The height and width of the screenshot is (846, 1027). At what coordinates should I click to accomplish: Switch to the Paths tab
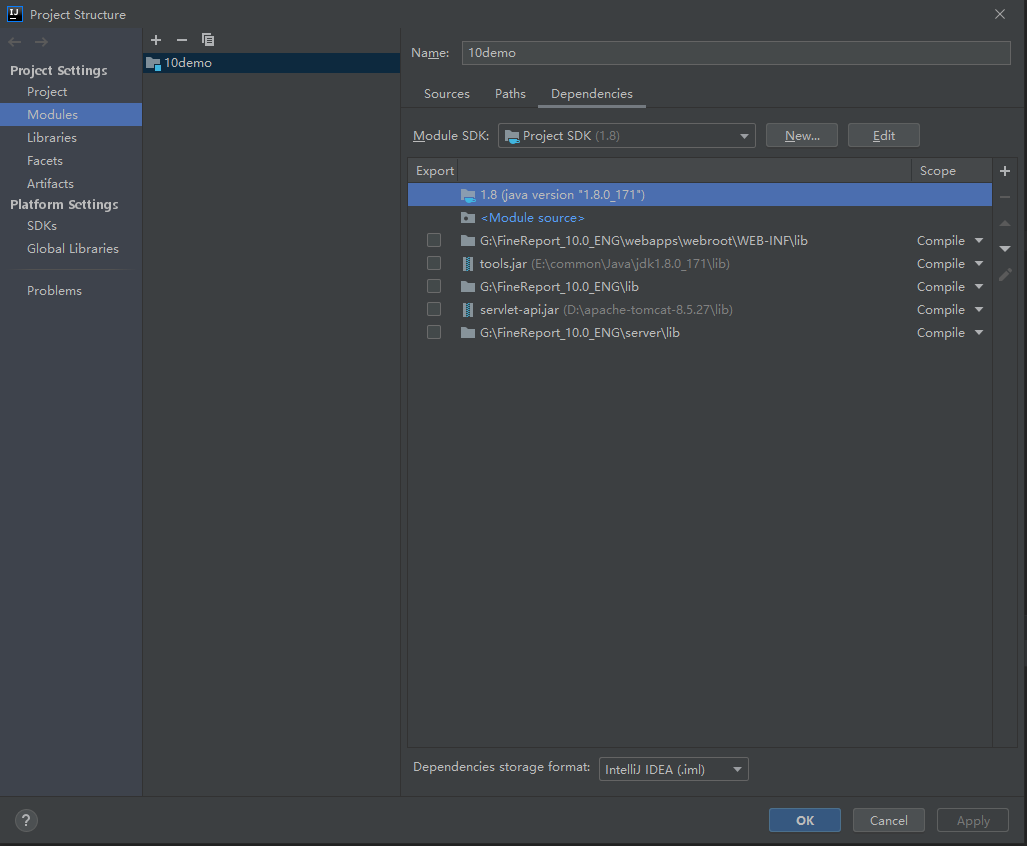(x=510, y=94)
